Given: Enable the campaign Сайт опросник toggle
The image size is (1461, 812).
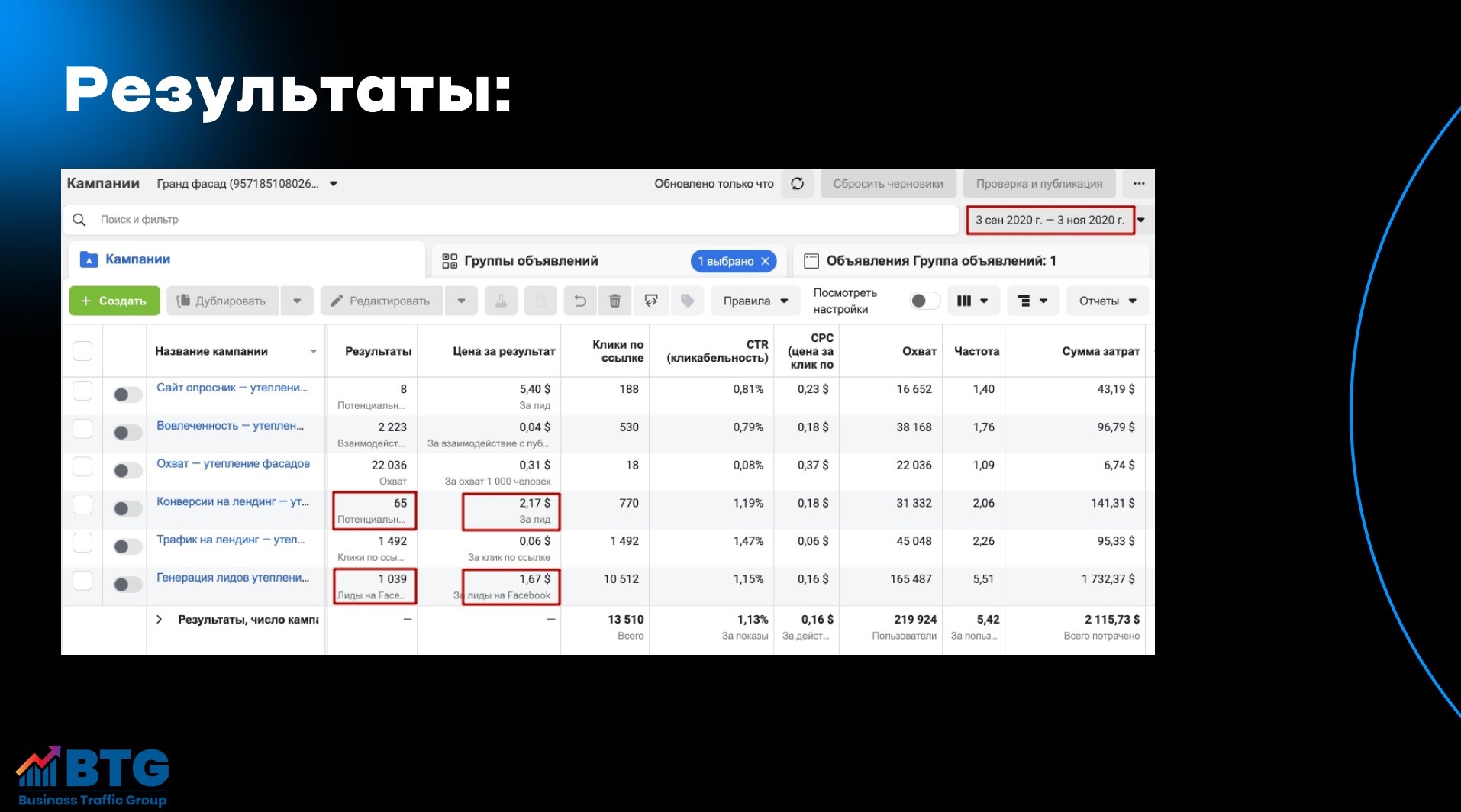Looking at the screenshot, I should [x=126, y=395].
